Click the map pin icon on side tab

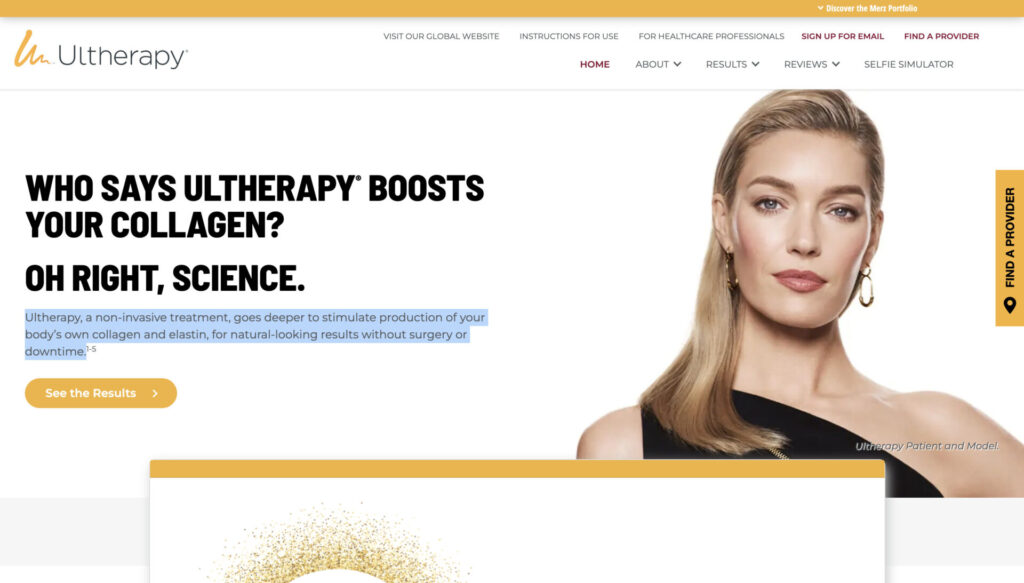[1010, 305]
